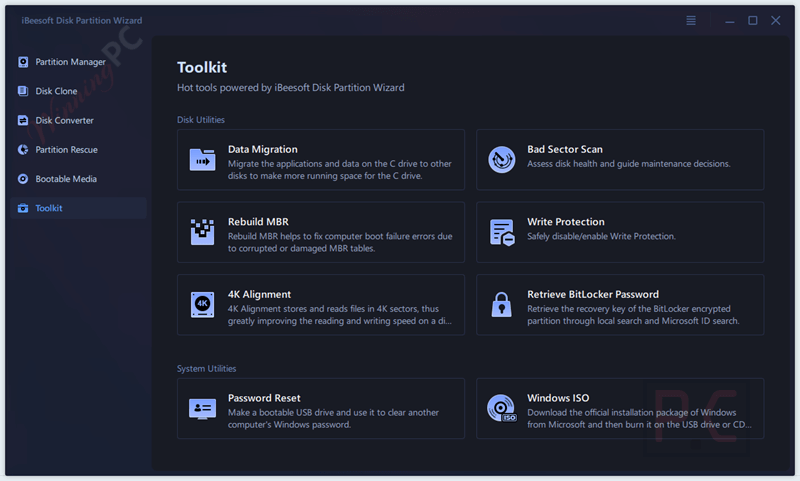The width and height of the screenshot is (800, 481).
Task: Click the Data Migration folder icon
Action: pyautogui.click(x=203, y=160)
